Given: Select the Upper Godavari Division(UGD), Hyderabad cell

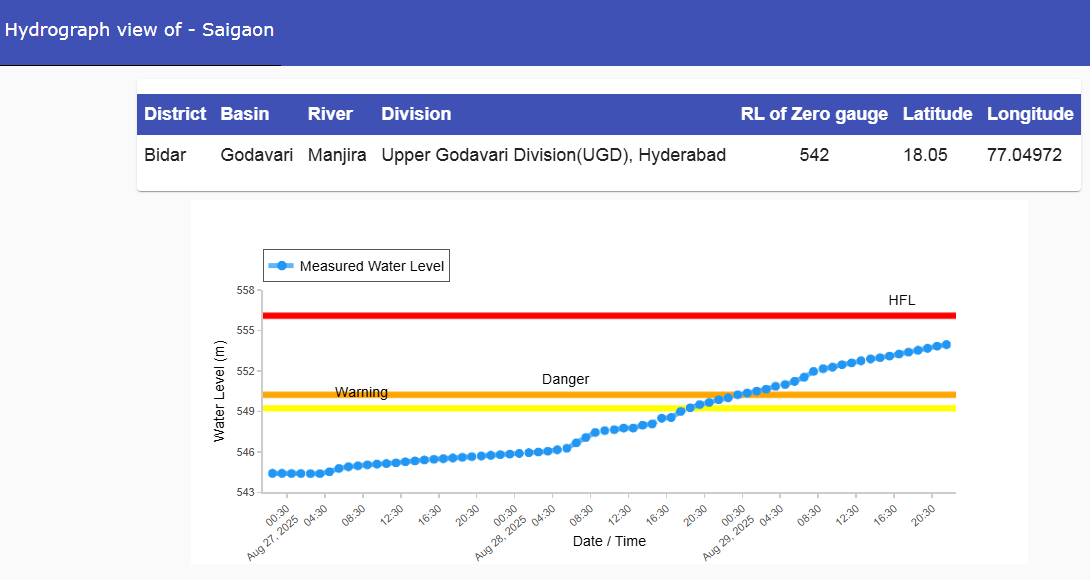Looking at the screenshot, I should point(553,155).
